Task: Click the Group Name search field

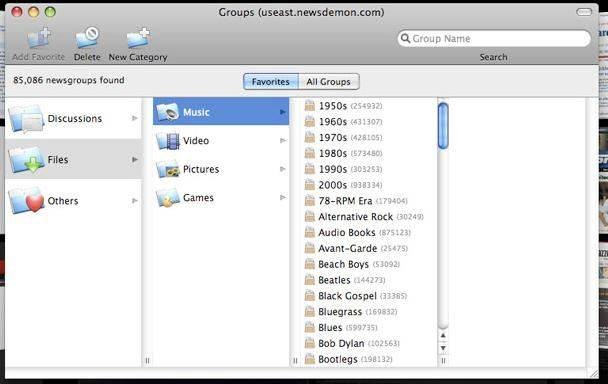Action: click(x=494, y=38)
